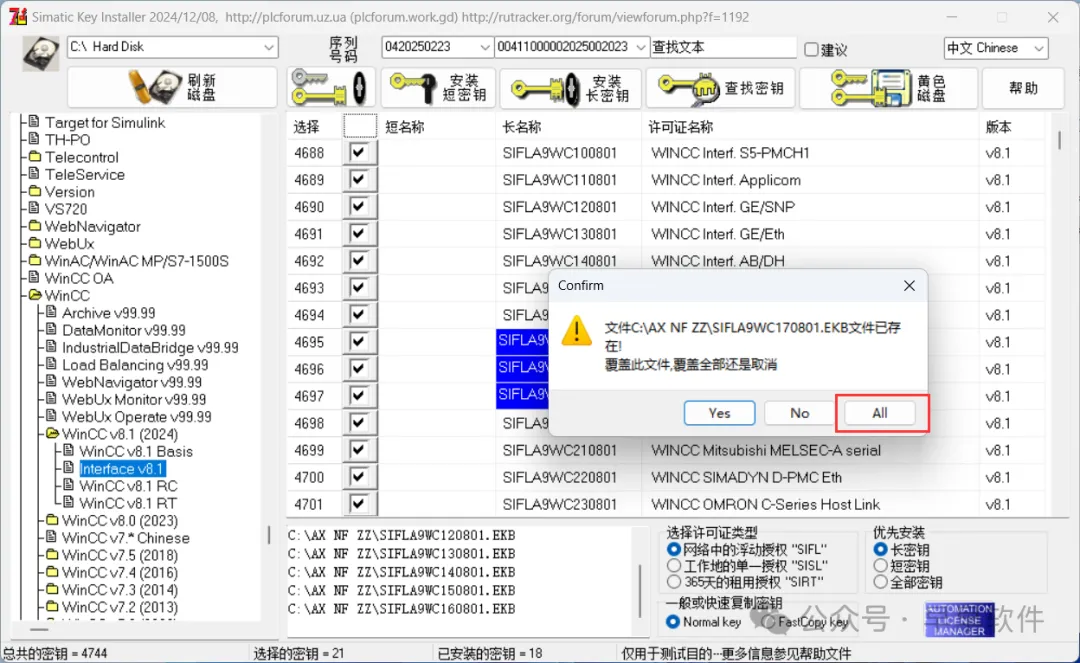Click the Help button (帮助)
This screenshot has width=1080, height=663.
[x=1023, y=87]
